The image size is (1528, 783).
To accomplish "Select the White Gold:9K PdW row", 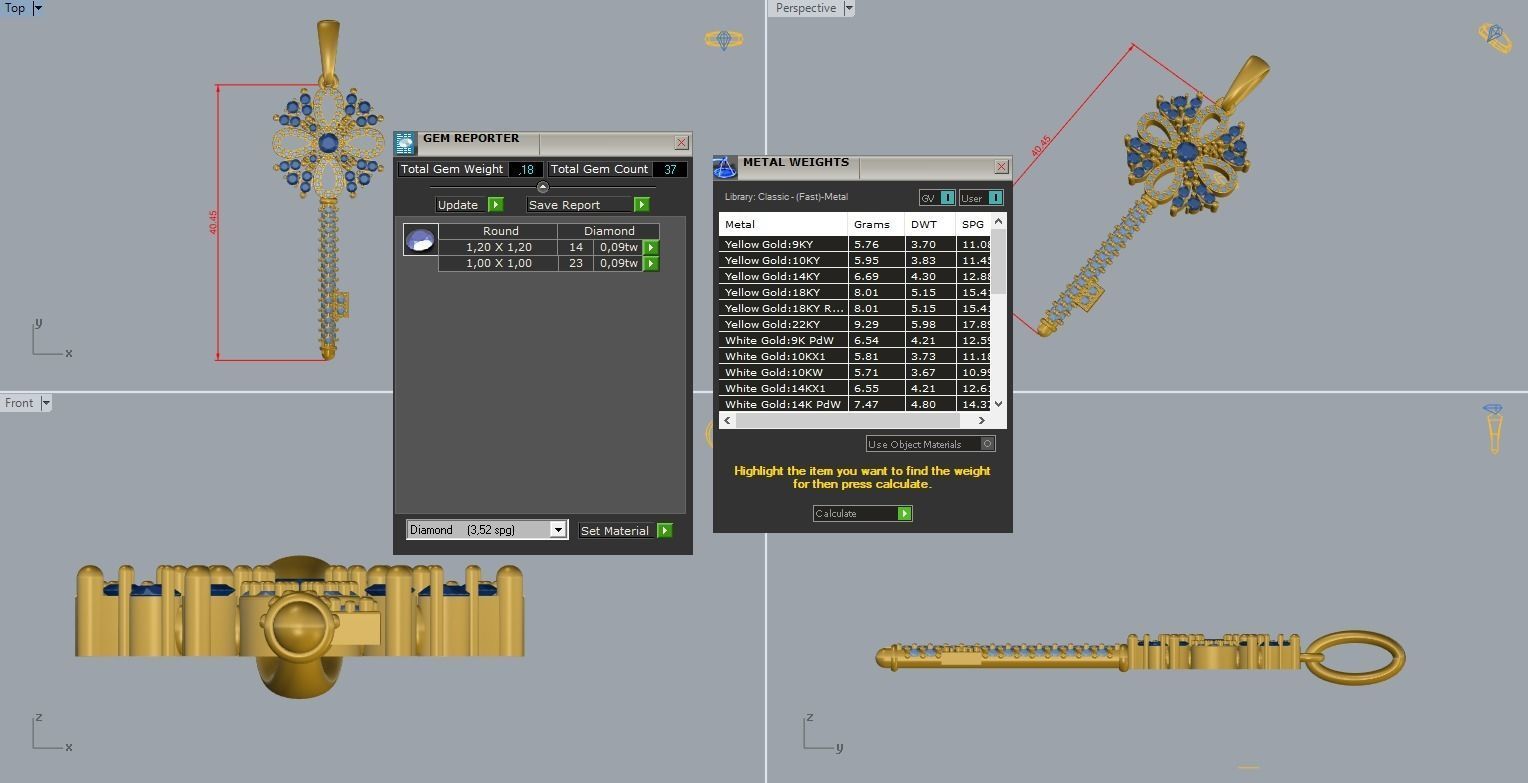I will (855, 340).
